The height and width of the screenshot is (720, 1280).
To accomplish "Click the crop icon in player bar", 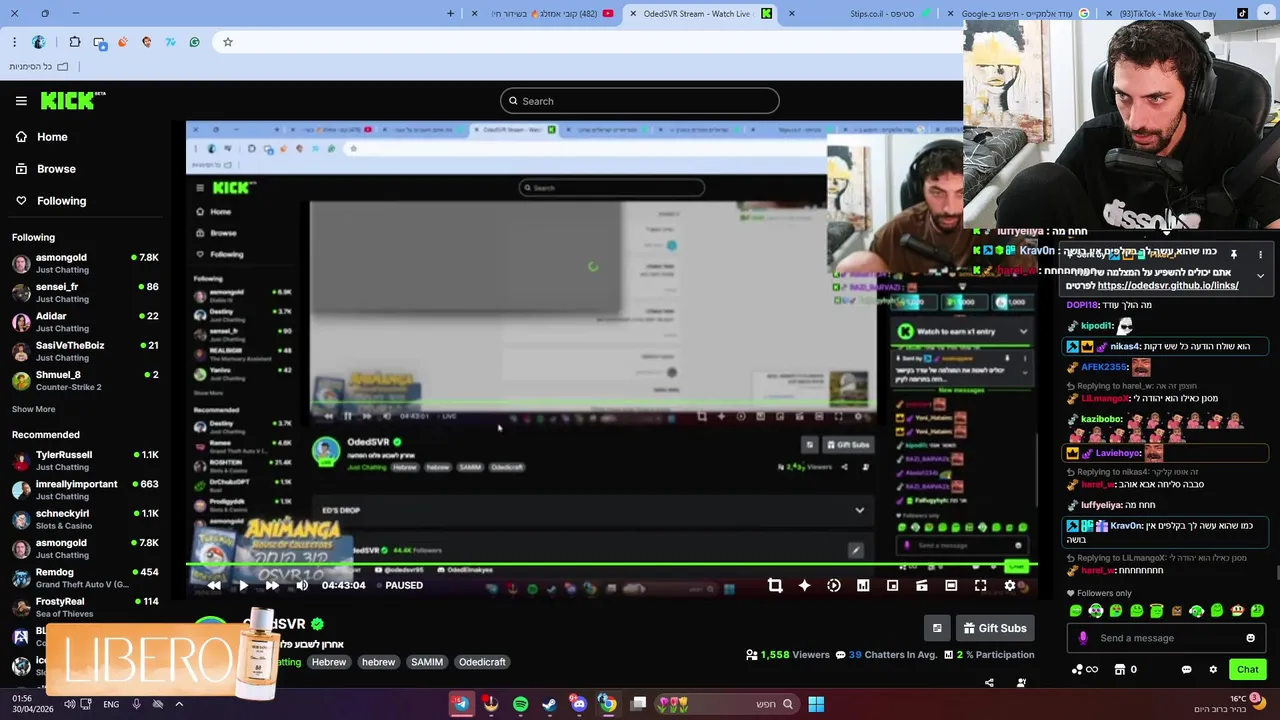I will 775,586.
